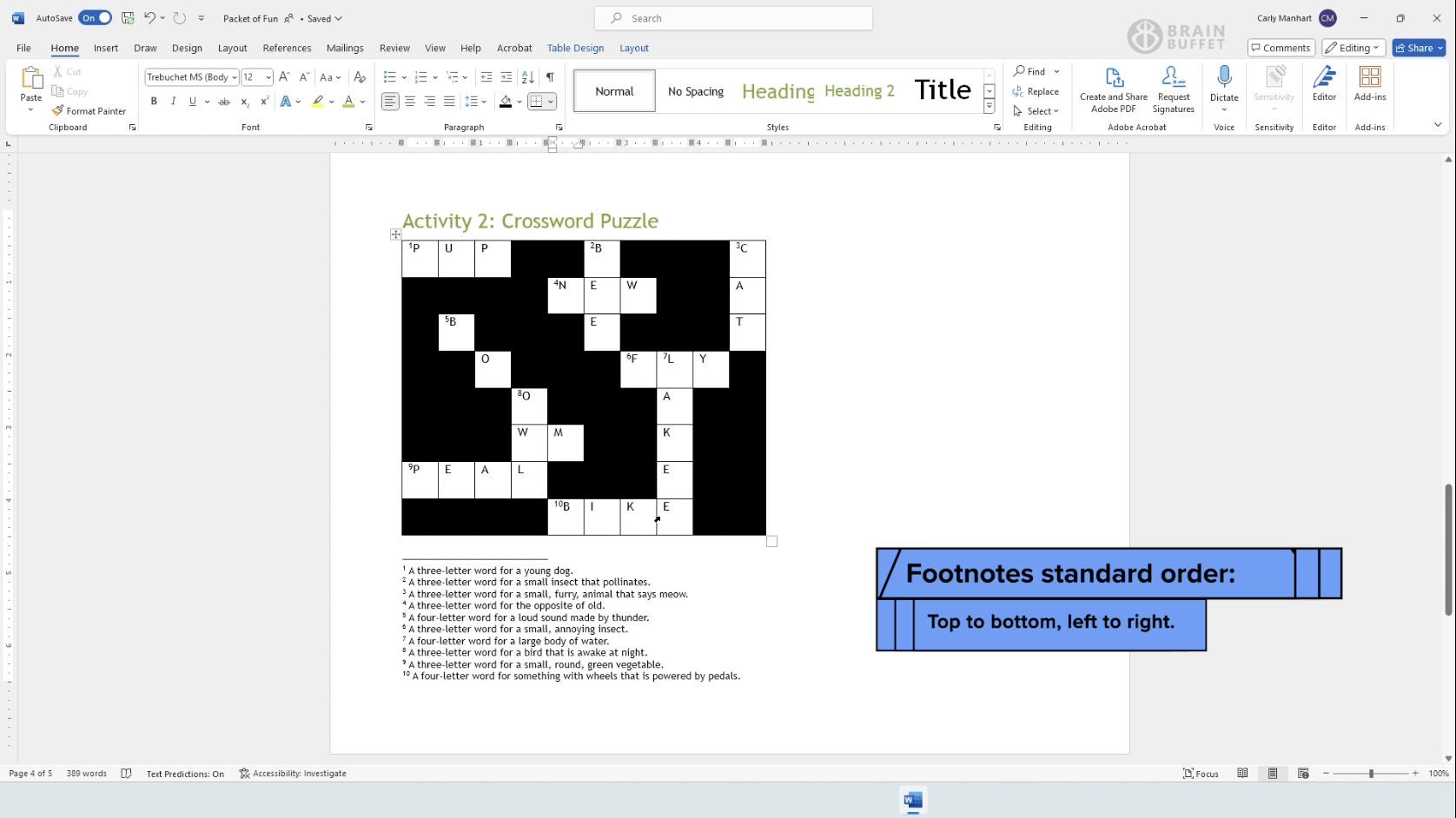The image size is (1456, 818).
Task: Click the Share button
Action: 1417,48
